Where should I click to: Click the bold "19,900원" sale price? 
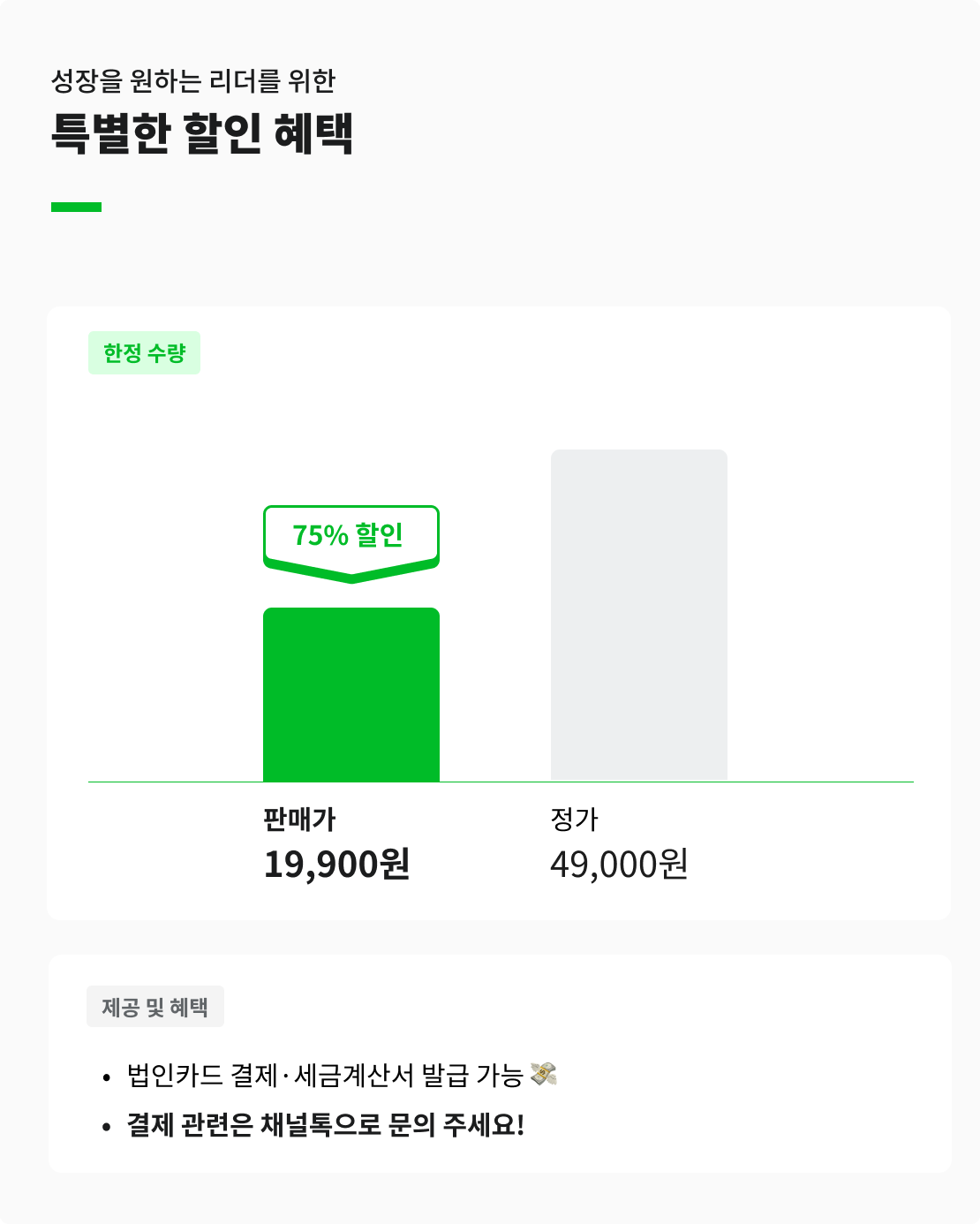pyautogui.click(x=336, y=864)
